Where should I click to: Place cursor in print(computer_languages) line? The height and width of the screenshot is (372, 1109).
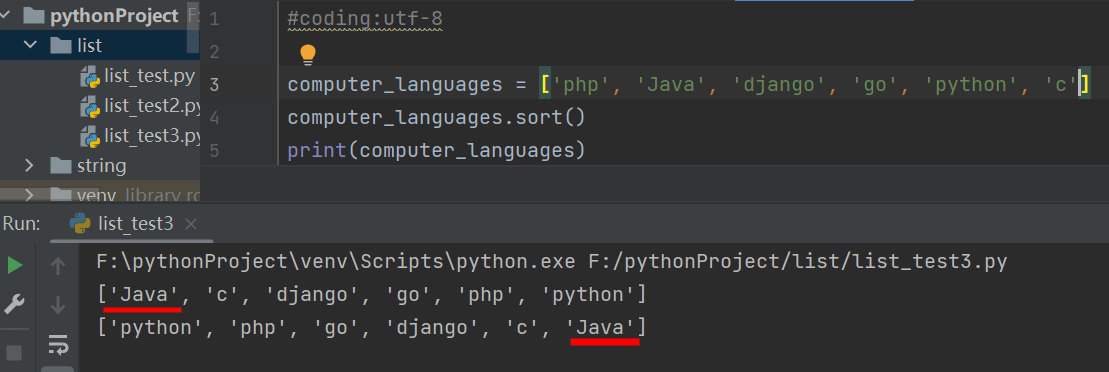(x=436, y=150)
